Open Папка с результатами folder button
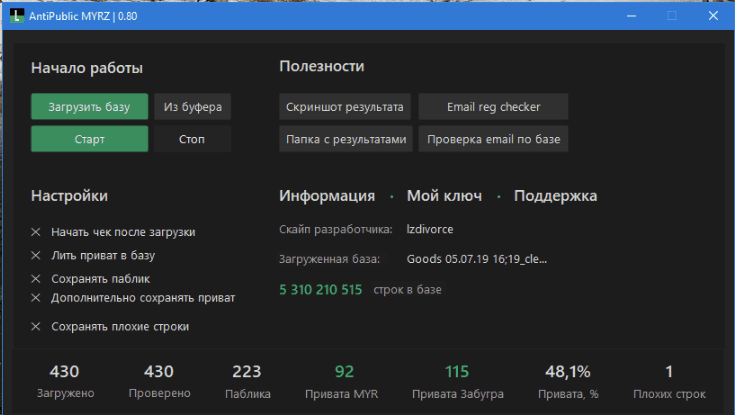The image size is (735, 415). pyautogui.click(x=346, y=139)
